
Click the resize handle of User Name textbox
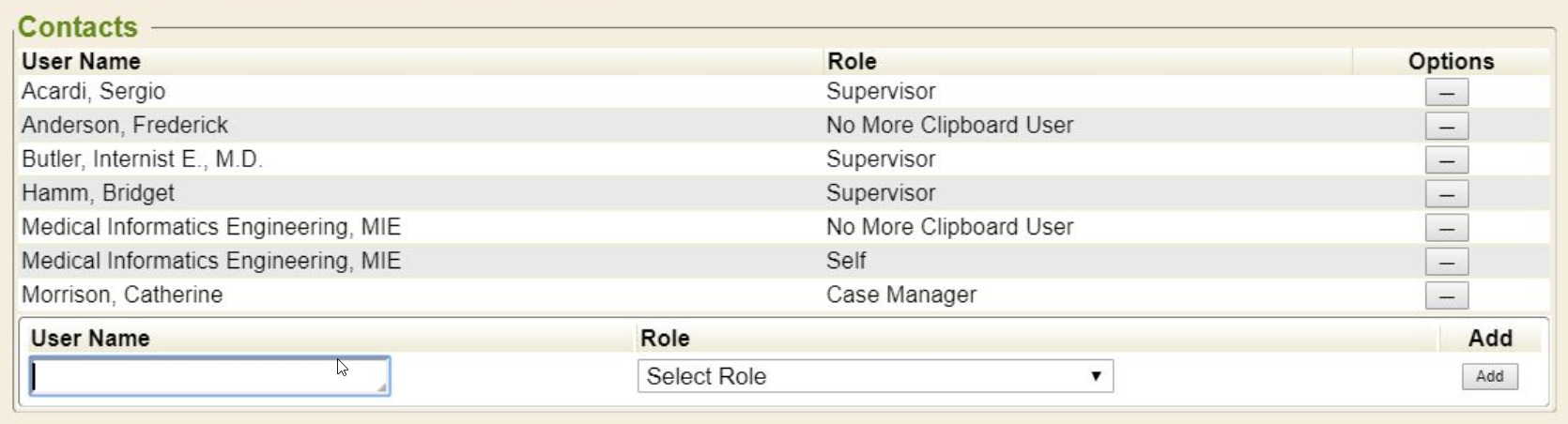[x=382, y=387]
